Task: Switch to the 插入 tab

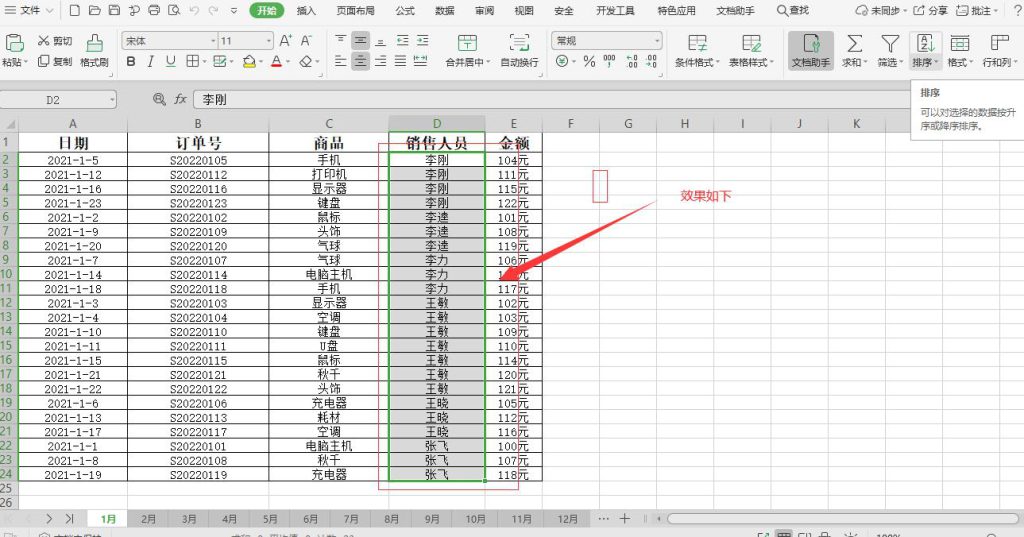Action: point(306,10)
